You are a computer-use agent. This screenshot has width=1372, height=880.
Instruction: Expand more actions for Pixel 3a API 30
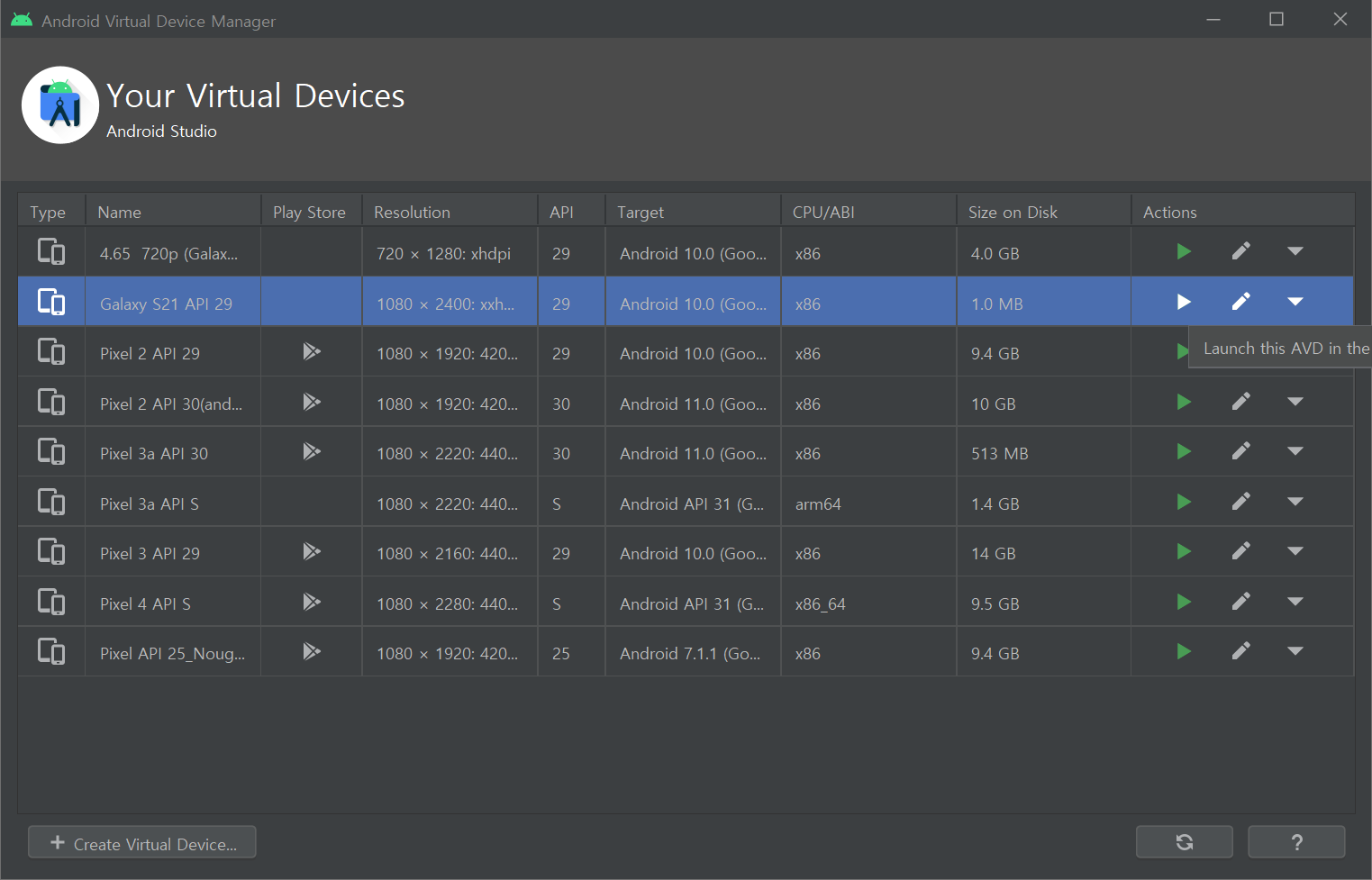1295,451
